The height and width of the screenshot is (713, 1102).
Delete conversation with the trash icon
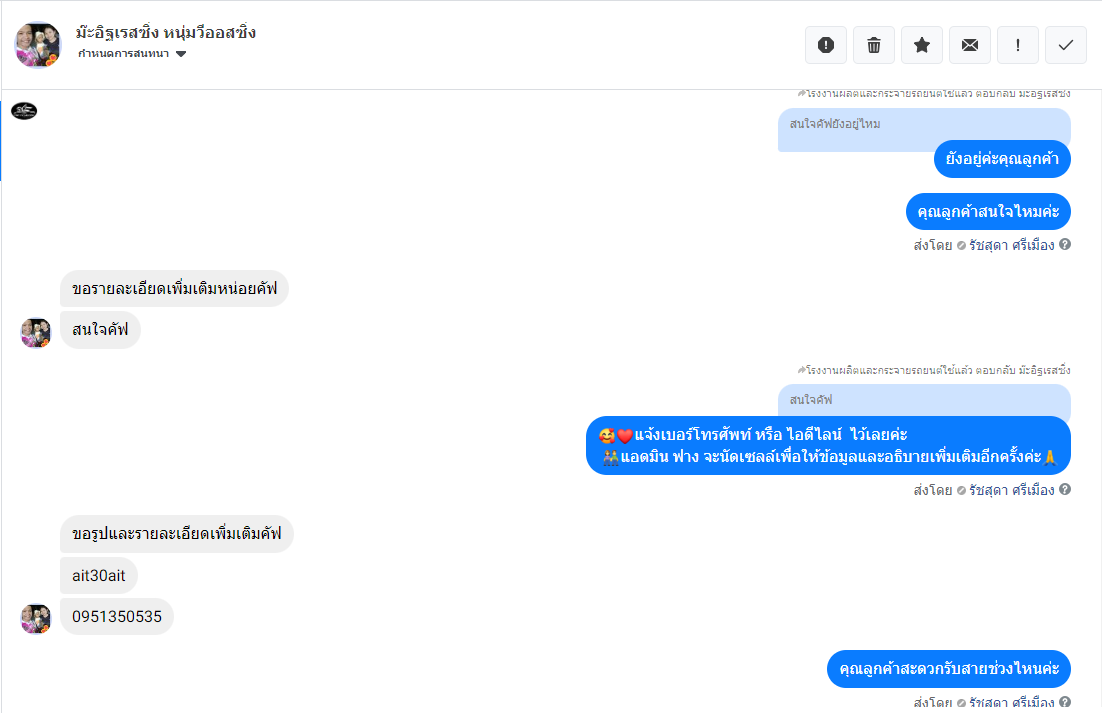coord(874,45)
